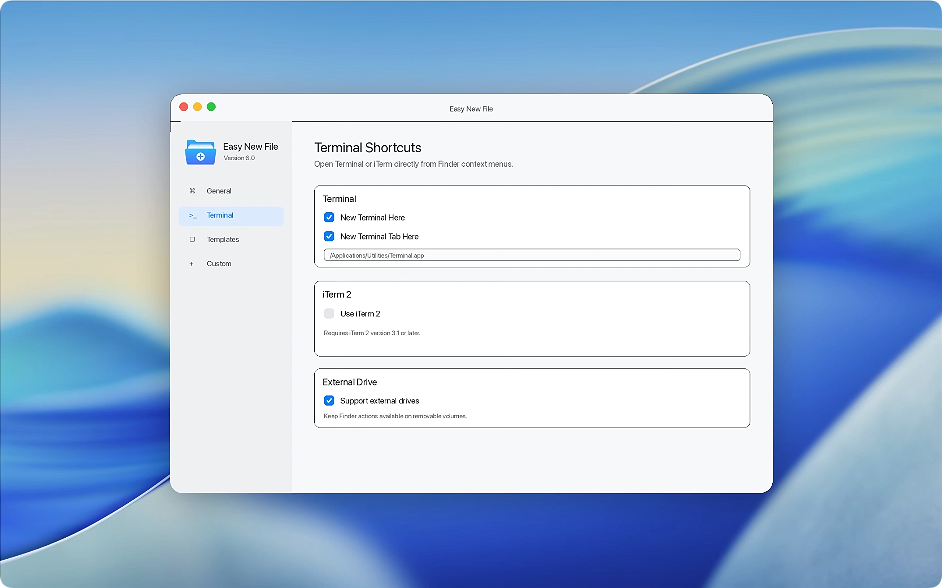Close the Easy New File window

184,107
